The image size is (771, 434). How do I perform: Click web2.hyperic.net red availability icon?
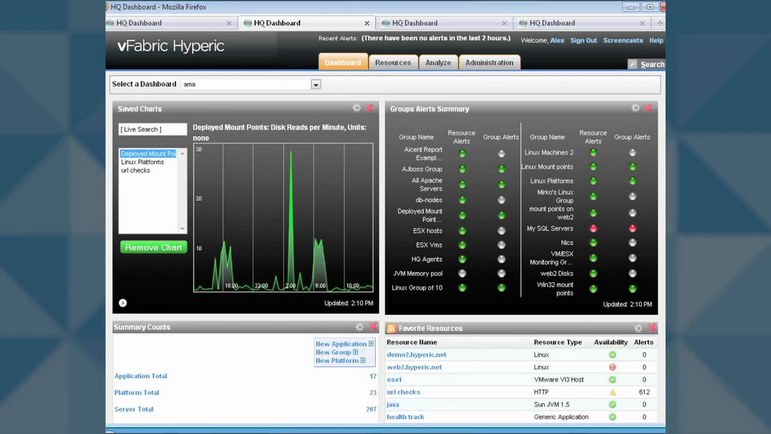[612, 367]
